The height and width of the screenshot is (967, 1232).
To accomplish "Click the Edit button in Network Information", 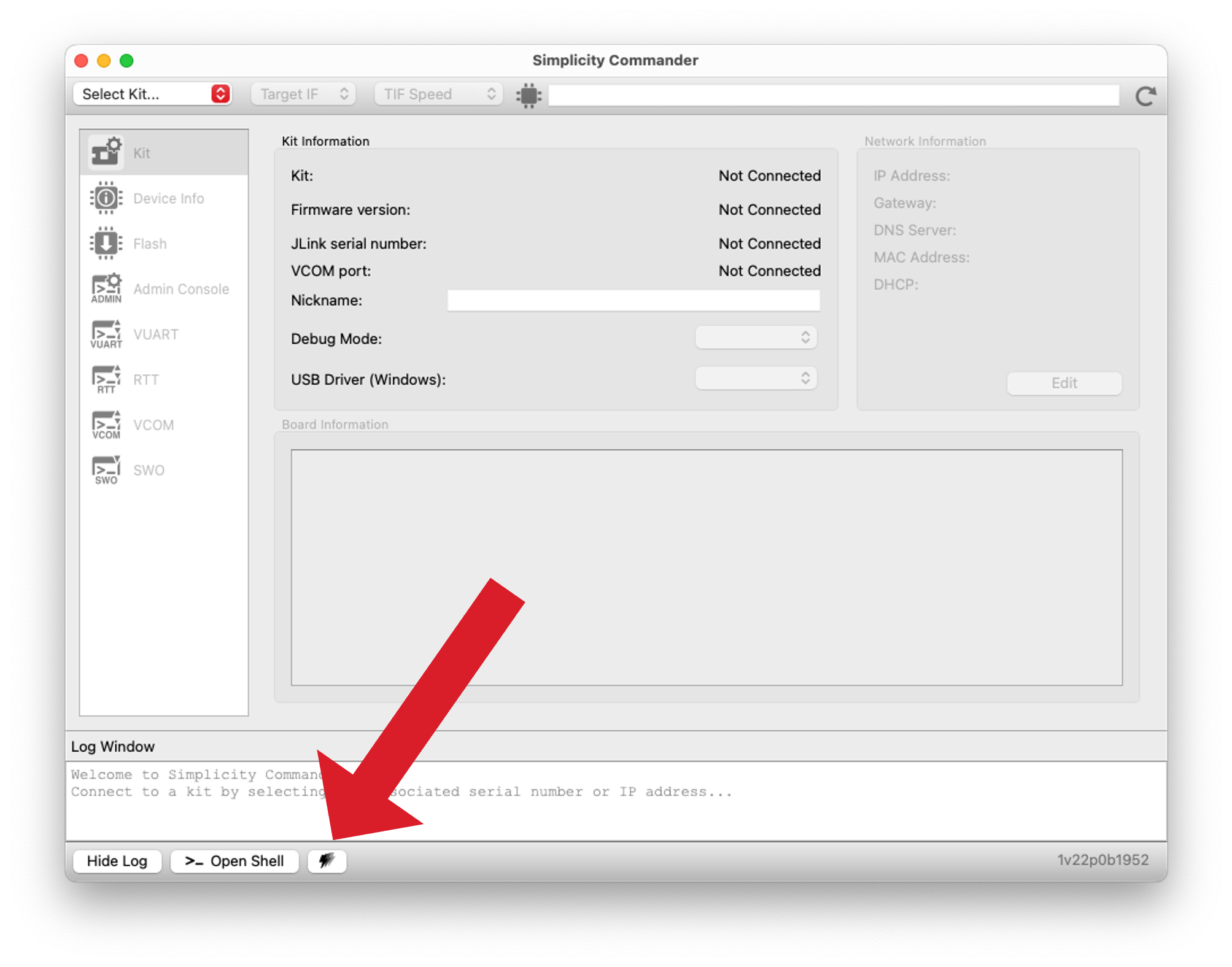I will click(x=1064, y=383).
